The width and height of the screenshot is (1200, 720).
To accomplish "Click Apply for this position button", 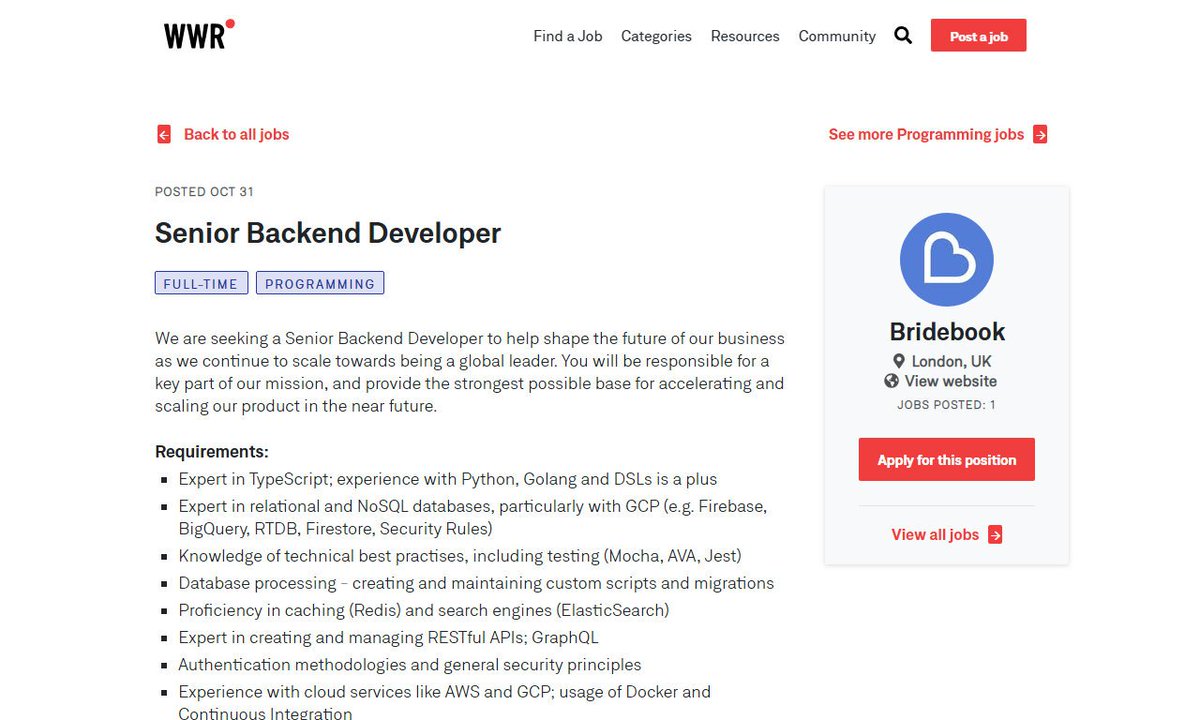I will click(x=947, y=460).
